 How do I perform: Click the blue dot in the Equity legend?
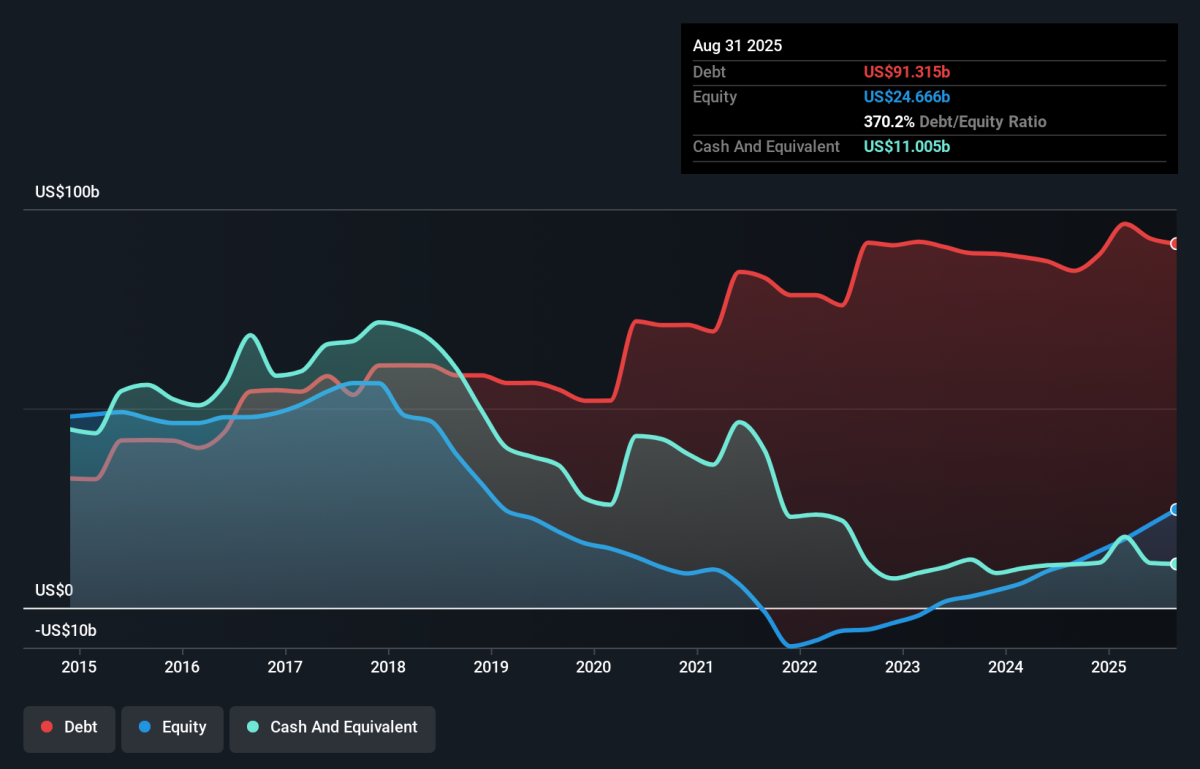tap(145, 727)
